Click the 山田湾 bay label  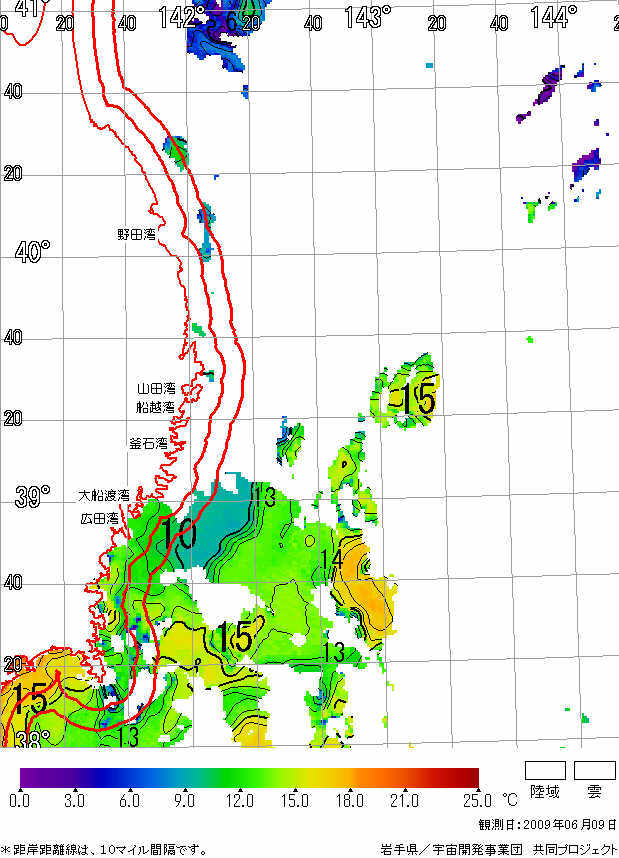(x=157, y=389)
